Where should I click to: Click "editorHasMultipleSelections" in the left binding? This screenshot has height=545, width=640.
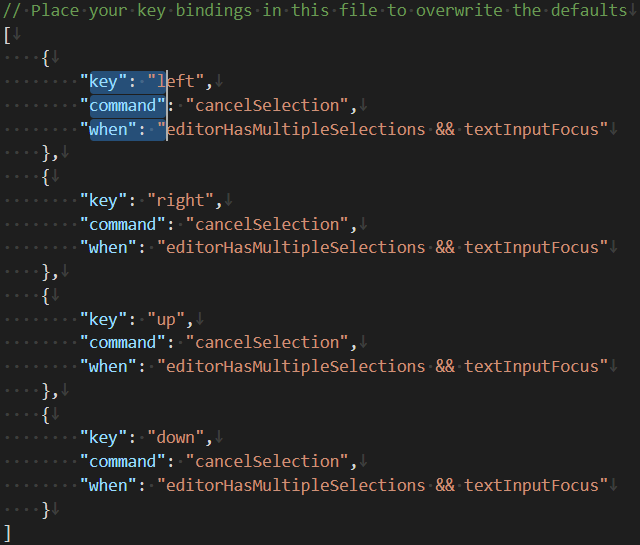click(x=296, y=129)
